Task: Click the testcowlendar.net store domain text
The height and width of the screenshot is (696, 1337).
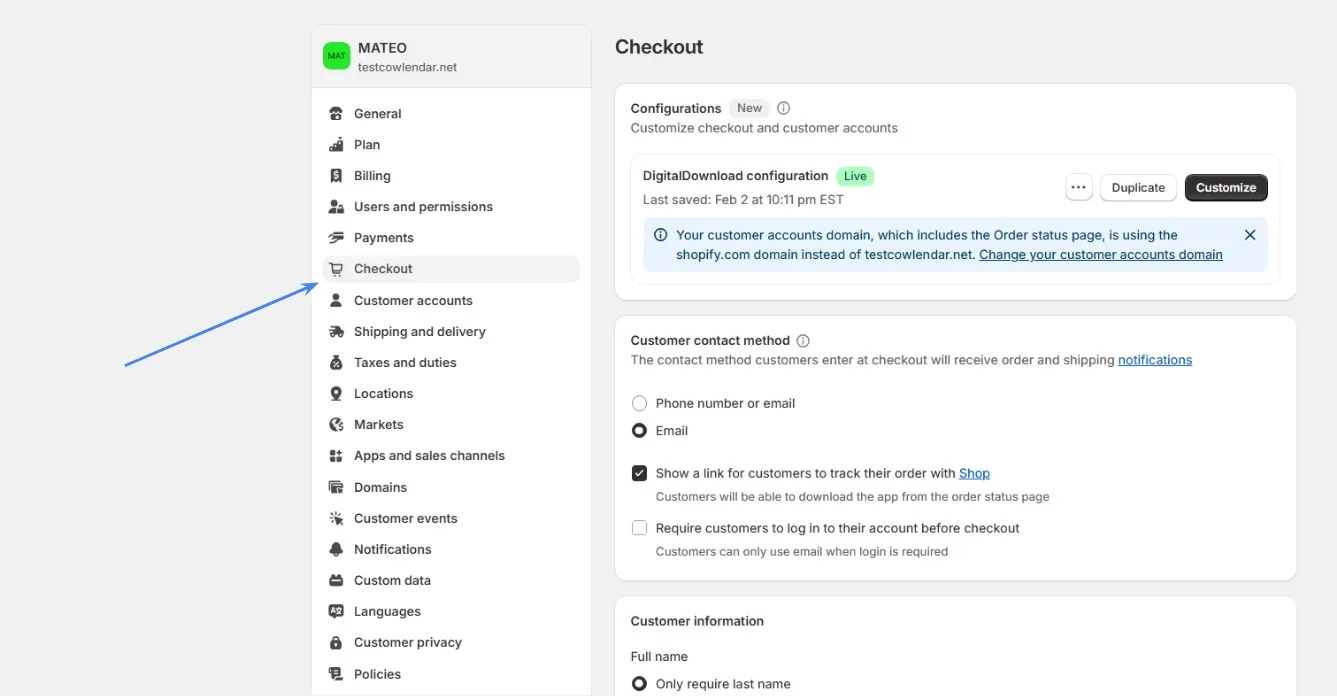Action: point(407,68)
